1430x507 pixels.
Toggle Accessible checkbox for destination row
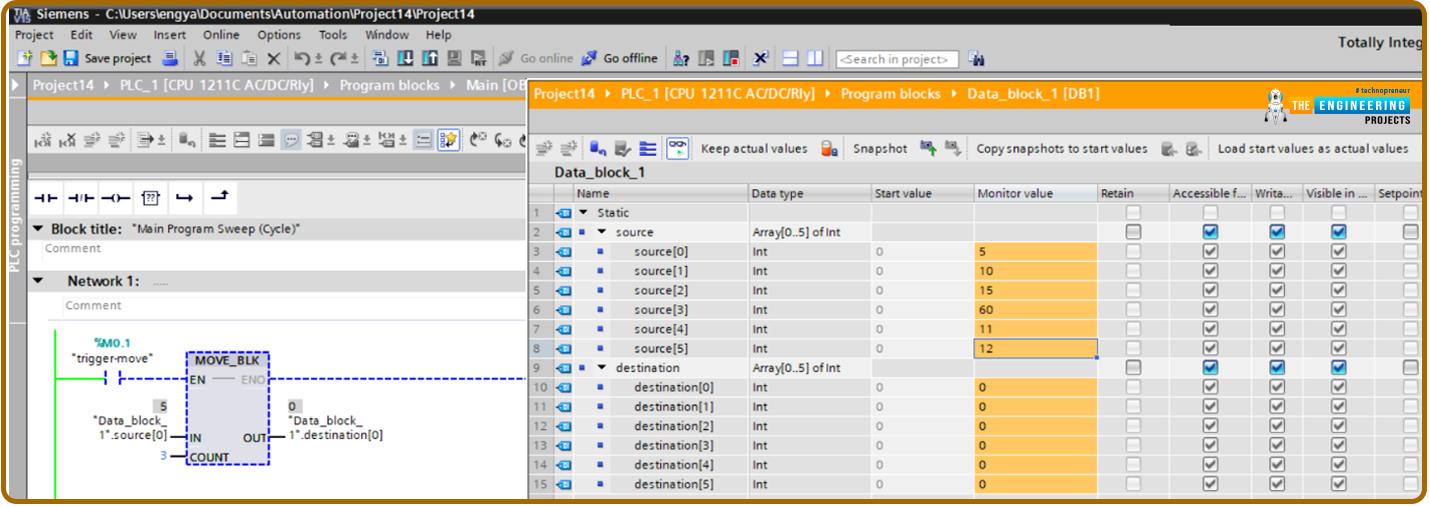coord(1210,368)
